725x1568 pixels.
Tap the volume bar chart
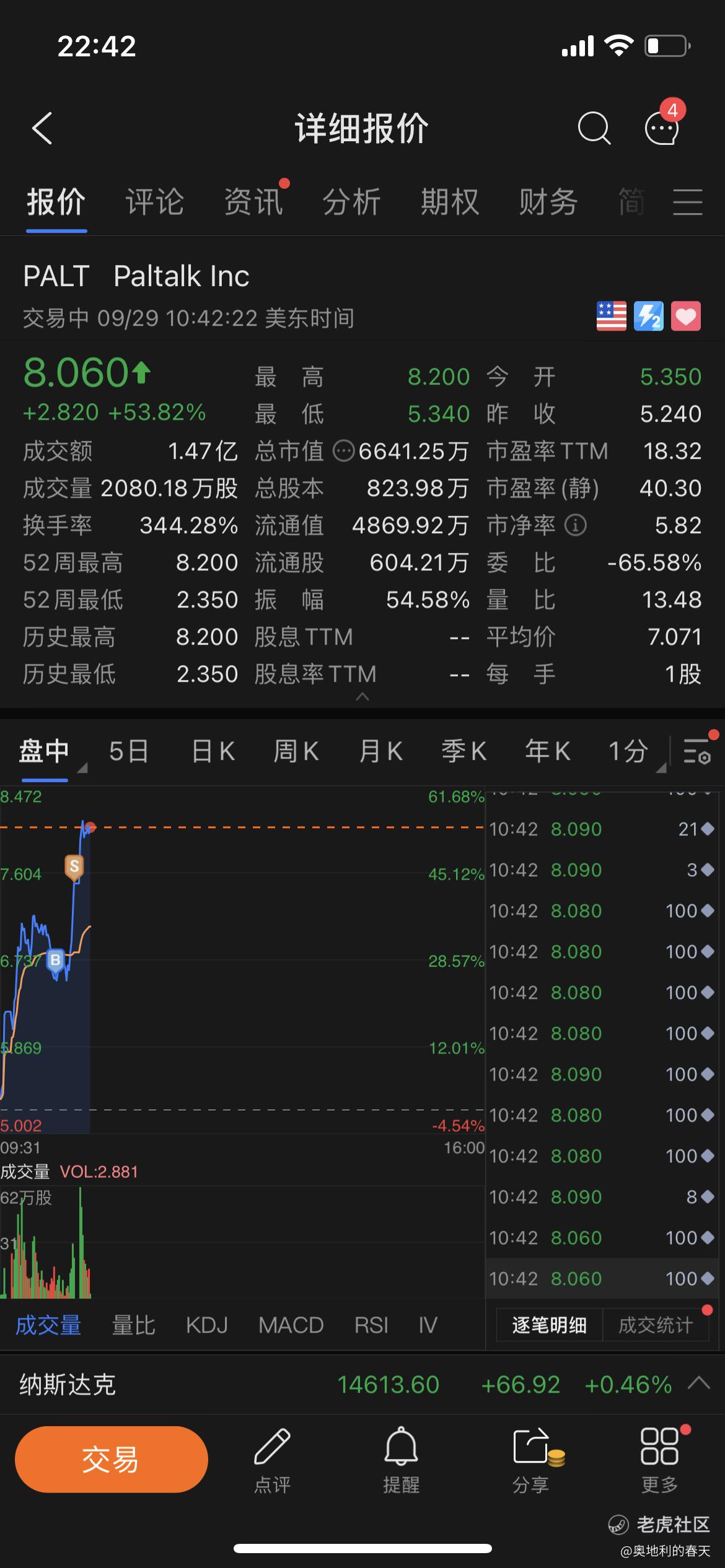tap(242, 1242)
